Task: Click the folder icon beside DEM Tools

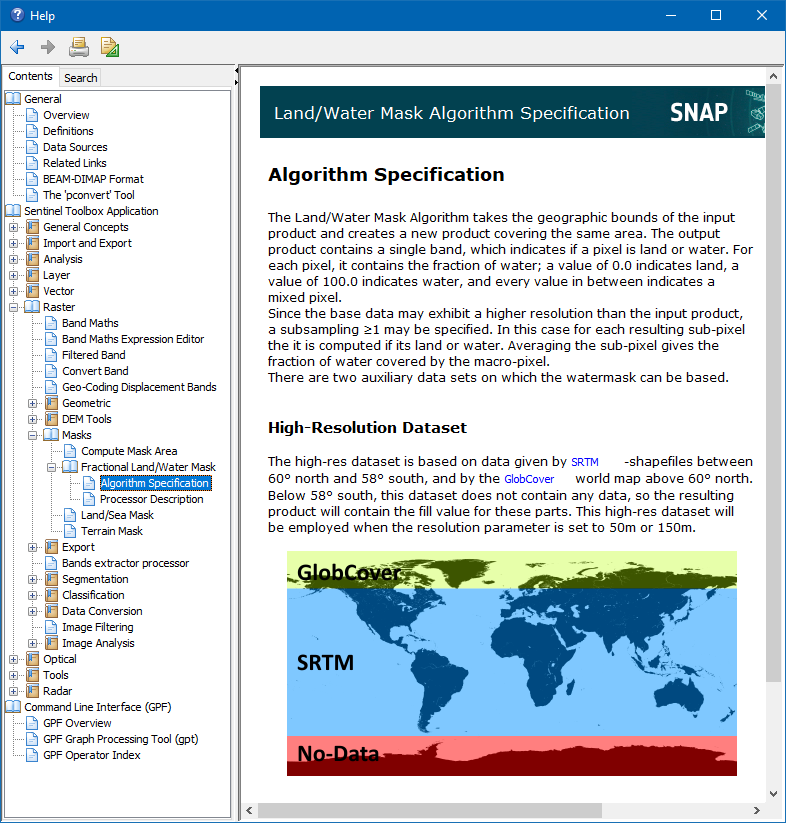Action: [x=51, y=419]
